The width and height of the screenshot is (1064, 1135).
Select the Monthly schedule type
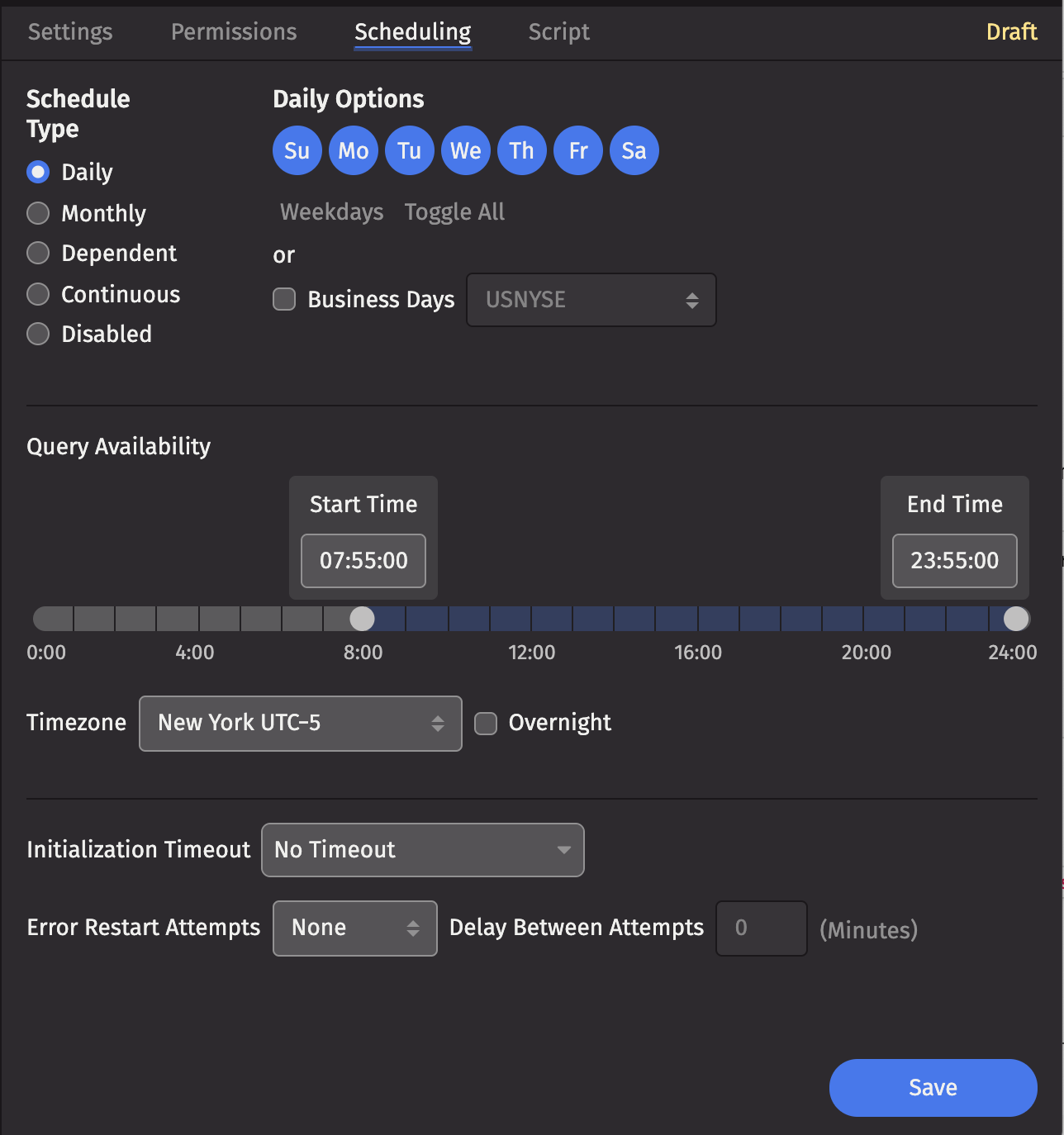38,213
